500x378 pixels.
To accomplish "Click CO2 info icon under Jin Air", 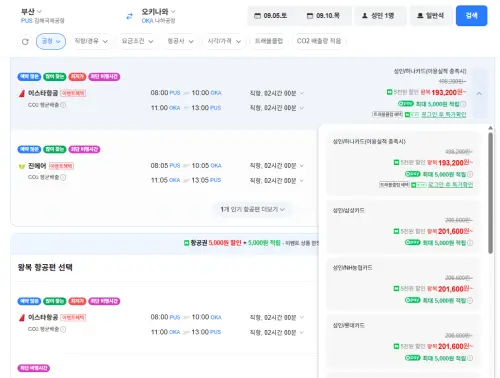I will 63,177.
